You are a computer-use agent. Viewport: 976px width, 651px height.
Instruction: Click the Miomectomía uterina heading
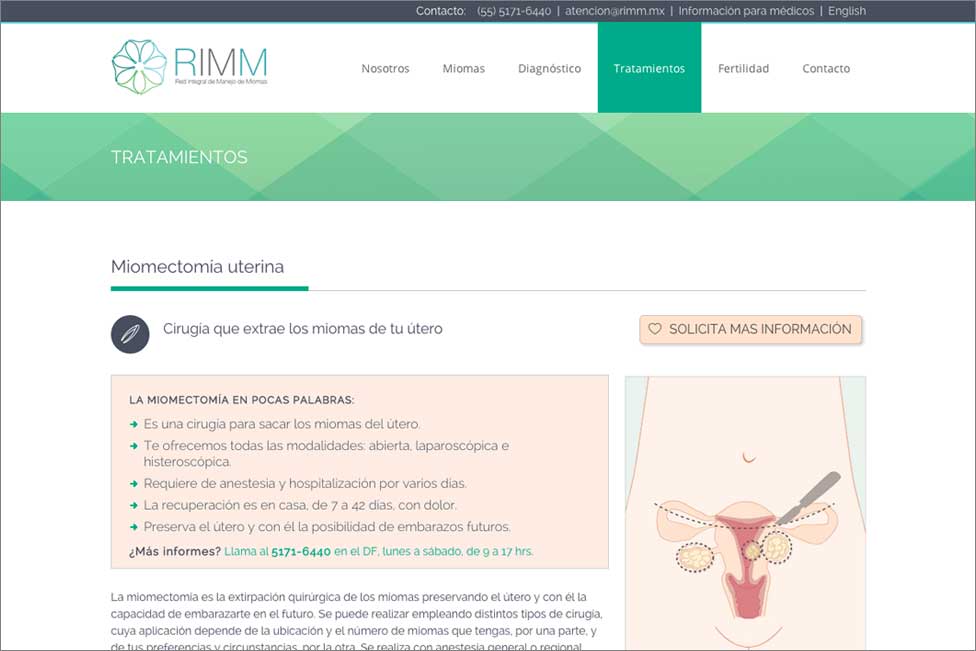pyautogui.click(x=197, y=267)
